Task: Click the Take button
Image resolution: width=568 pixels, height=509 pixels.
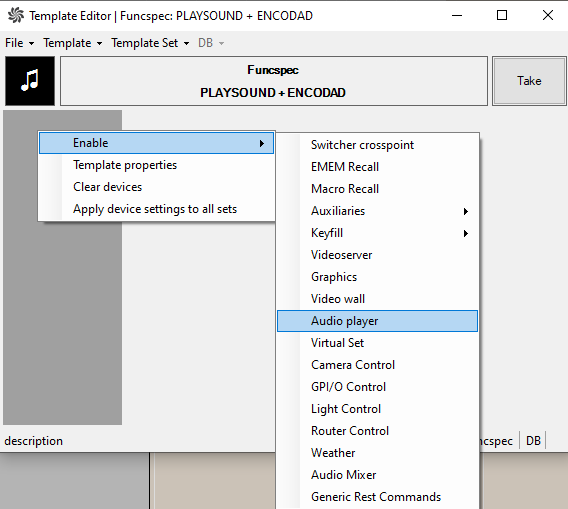Action: pos(529,81)
